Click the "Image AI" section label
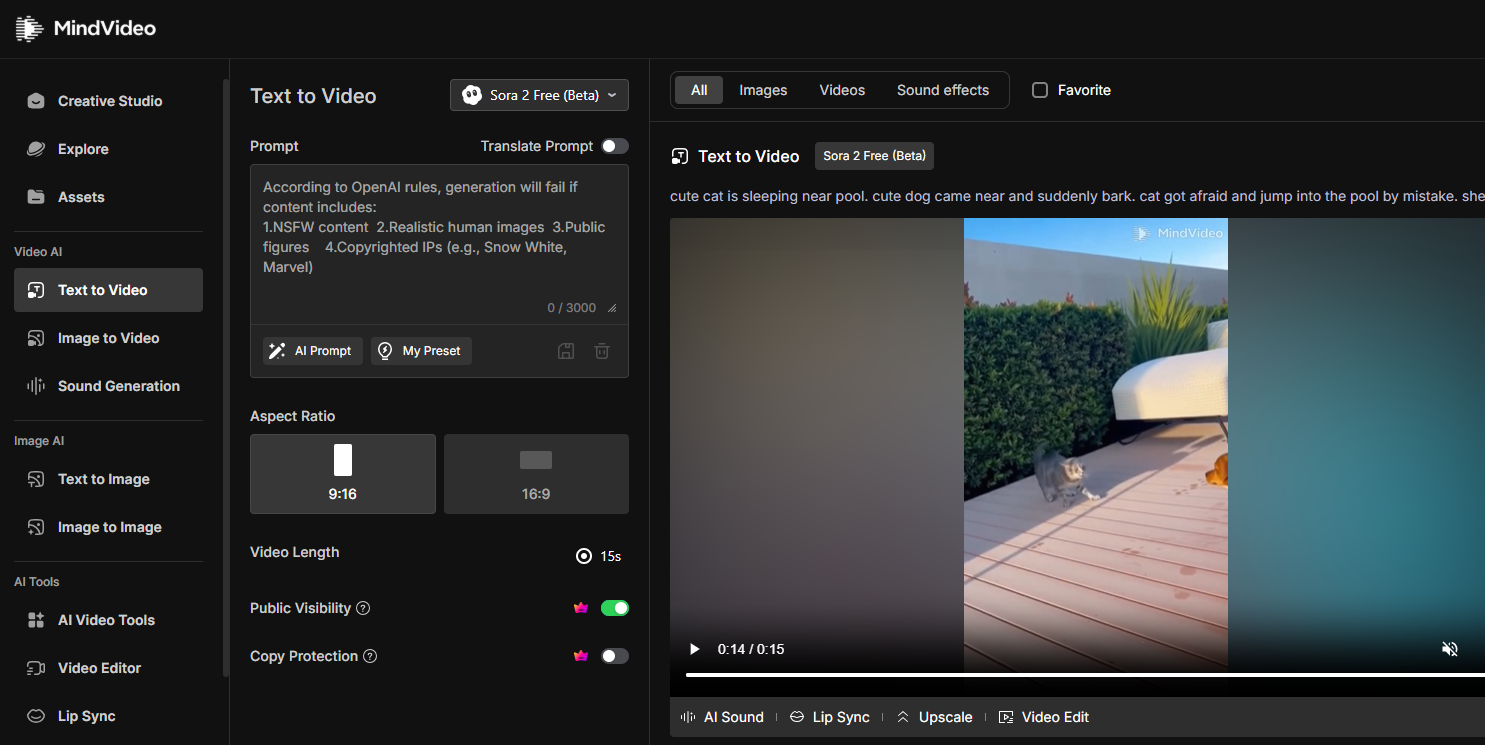This screenshot has width=1485, height=745. (39, 441)
